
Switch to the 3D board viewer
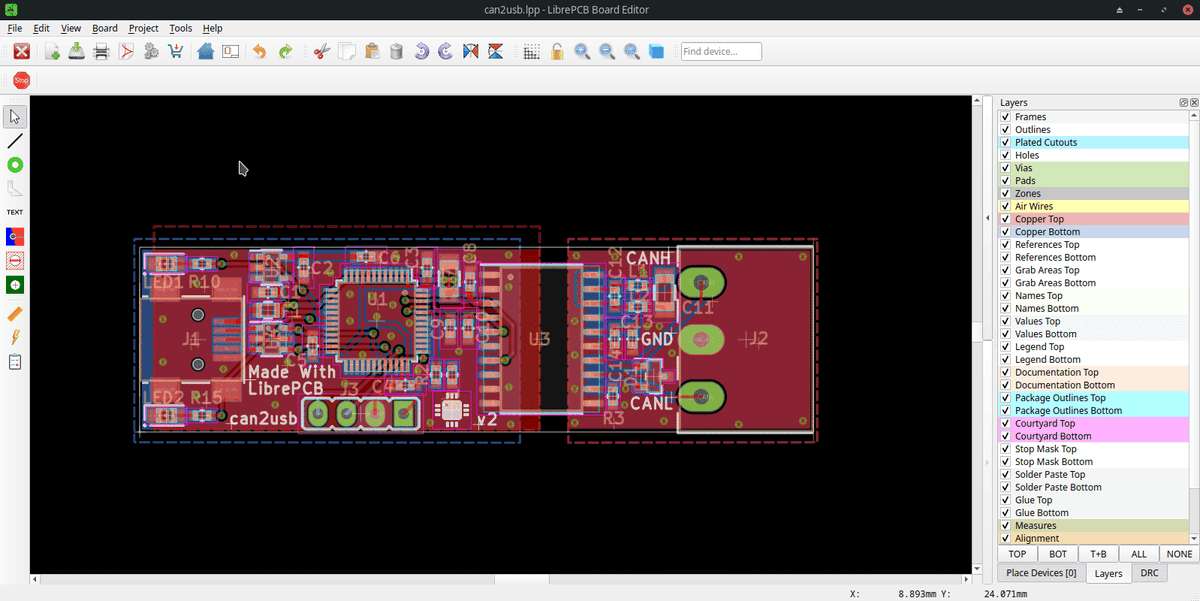(x=655, y=51)
